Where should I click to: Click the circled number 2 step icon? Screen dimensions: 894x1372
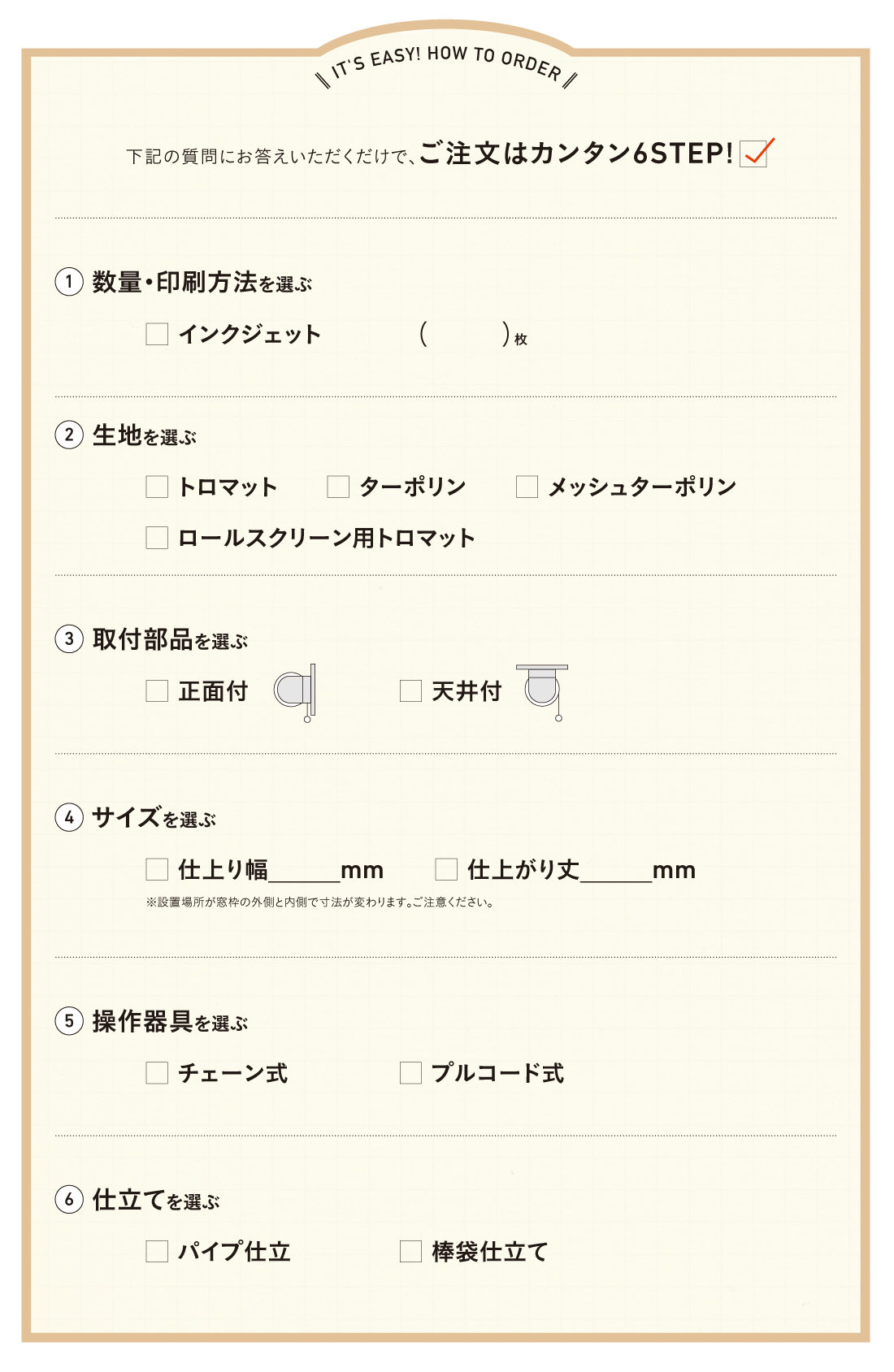(x=69, y=435)
